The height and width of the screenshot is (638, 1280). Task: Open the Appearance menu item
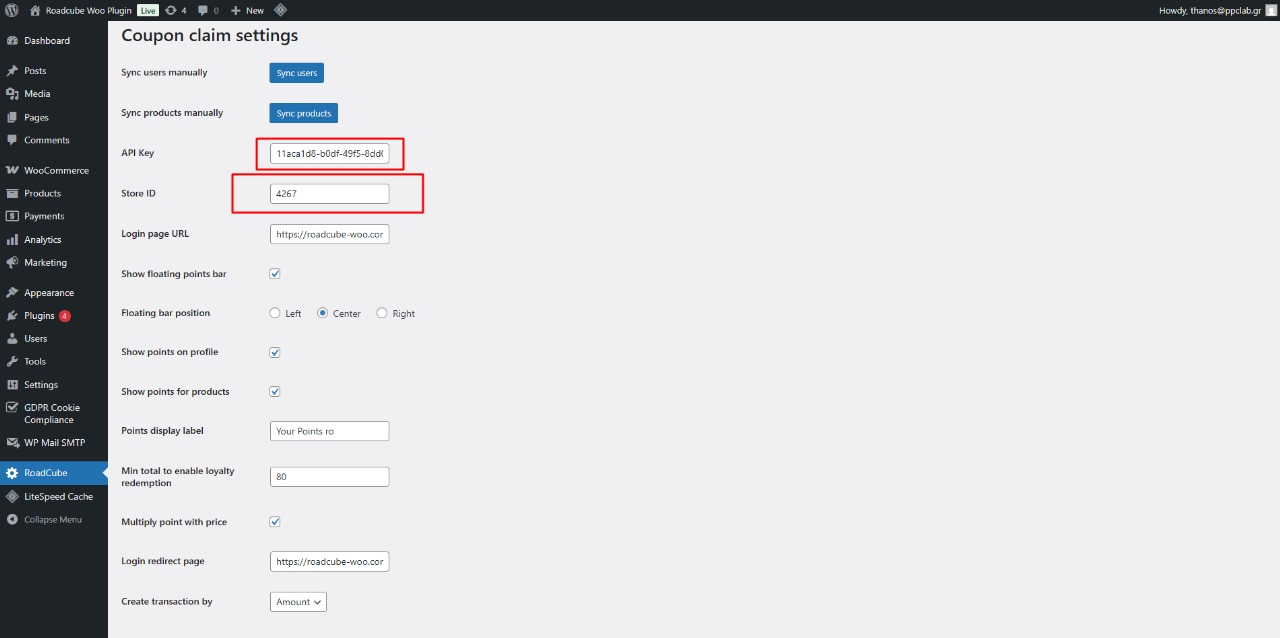click(x=54, y=293)
